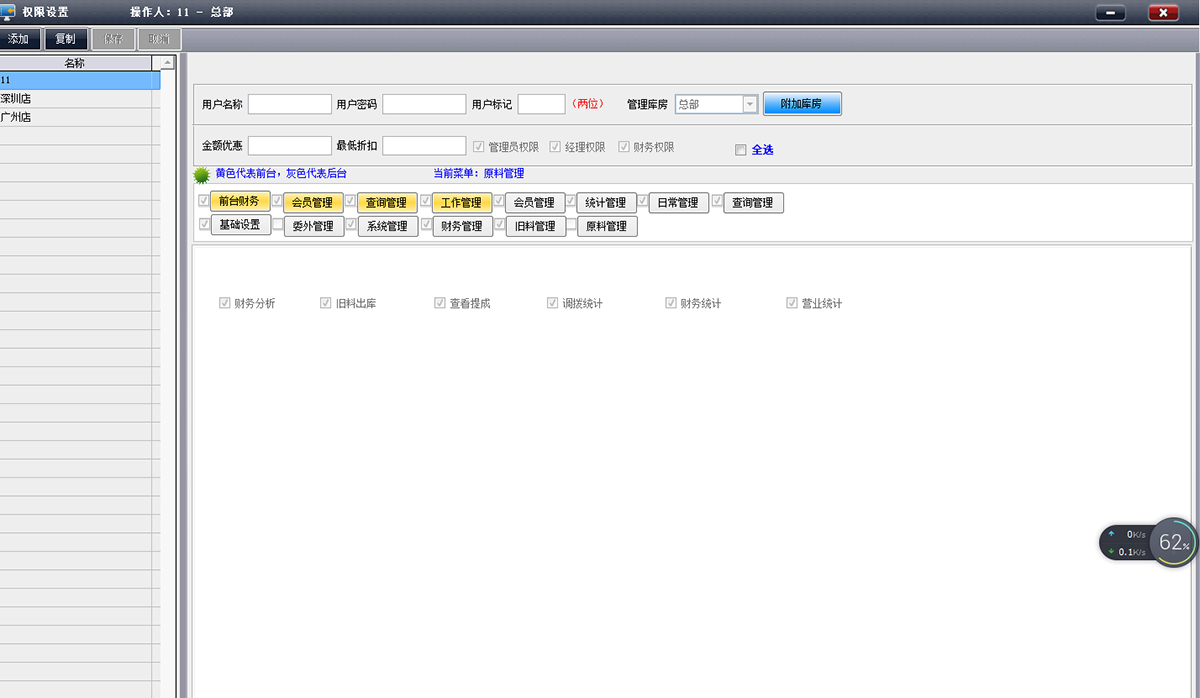Click the 添加 toolbar button
The height and width of the screenshot is (698, 1200).
(x=20, y=39)
